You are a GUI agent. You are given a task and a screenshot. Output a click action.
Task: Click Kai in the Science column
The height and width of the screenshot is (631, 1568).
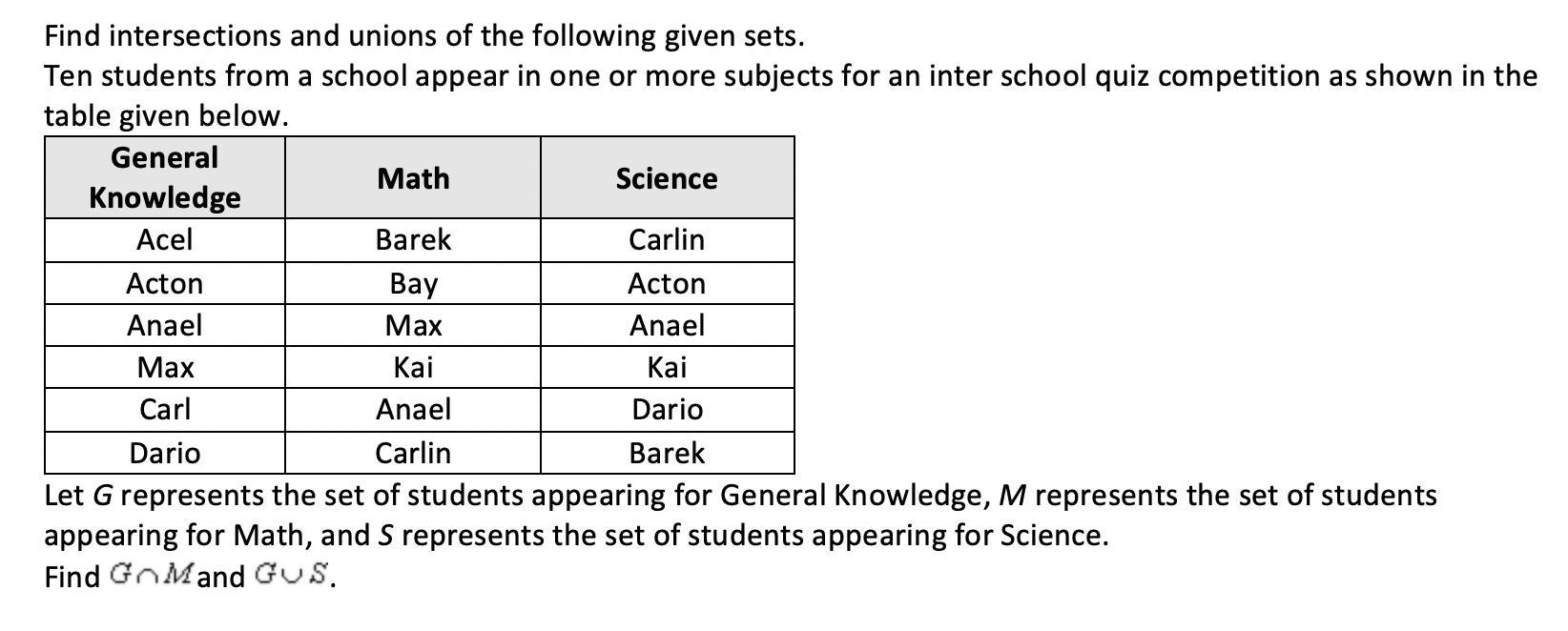[667, 367]
